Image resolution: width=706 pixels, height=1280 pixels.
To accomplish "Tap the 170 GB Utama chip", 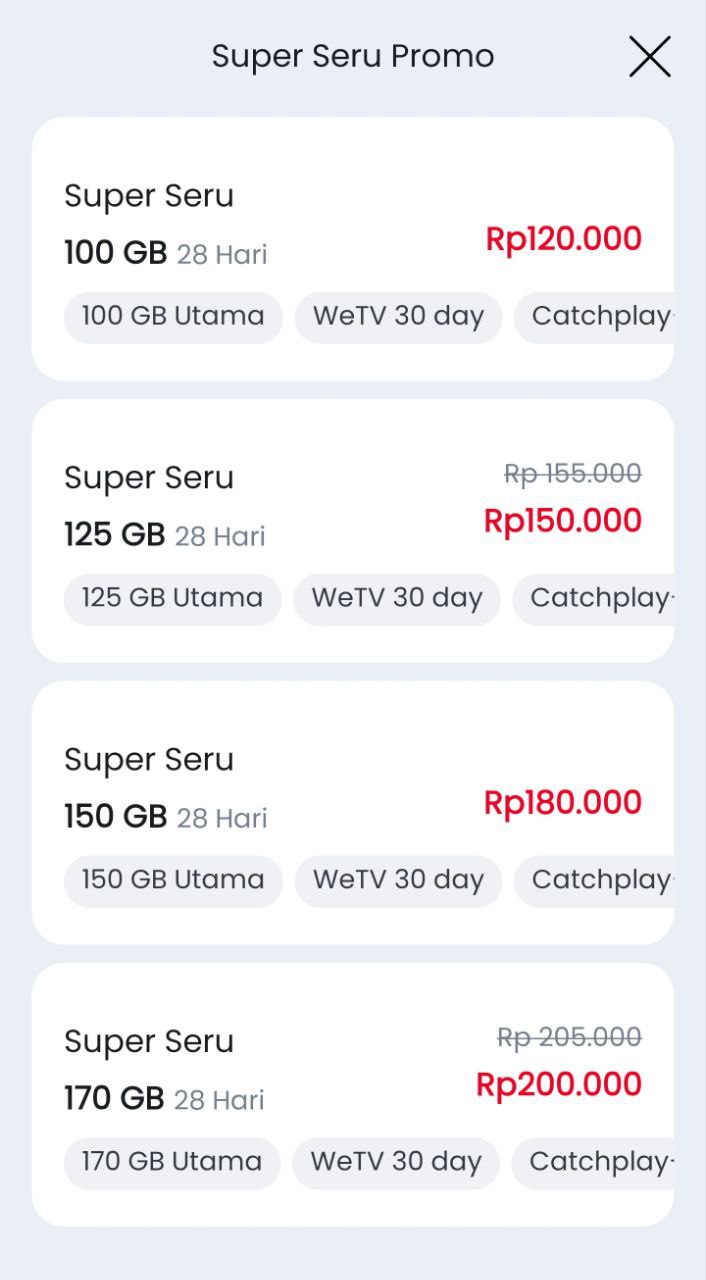I will click(x=172, y=1163).
